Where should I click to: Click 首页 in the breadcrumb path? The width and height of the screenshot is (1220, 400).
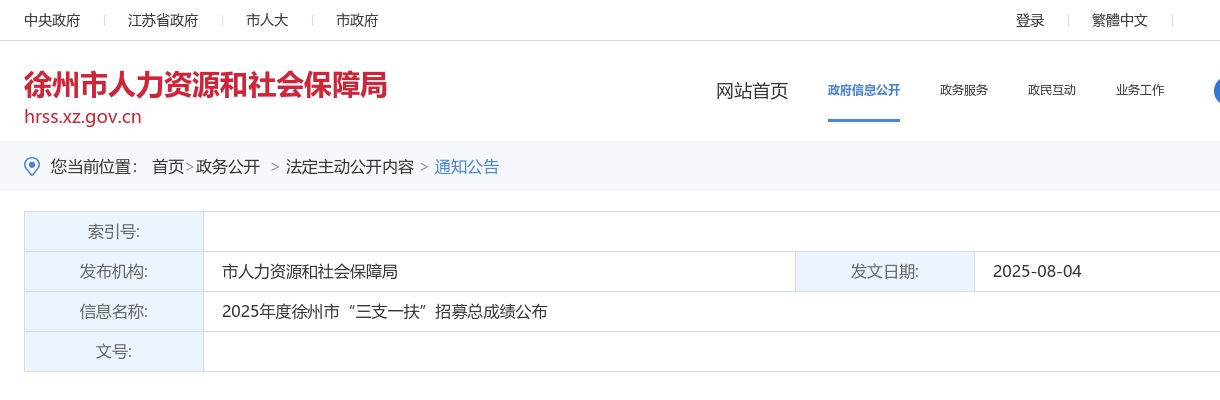click(x=168, y=167)
